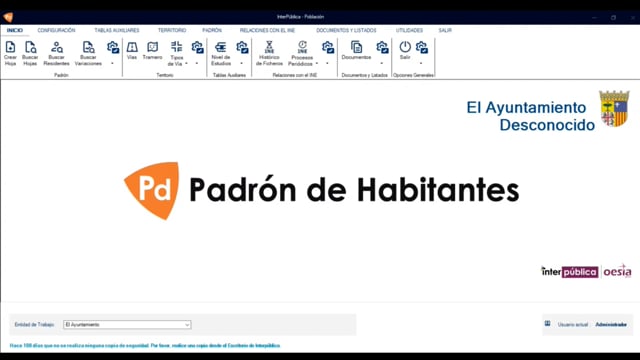Click Documentos y Listados group gear icon

coord(382,47)
